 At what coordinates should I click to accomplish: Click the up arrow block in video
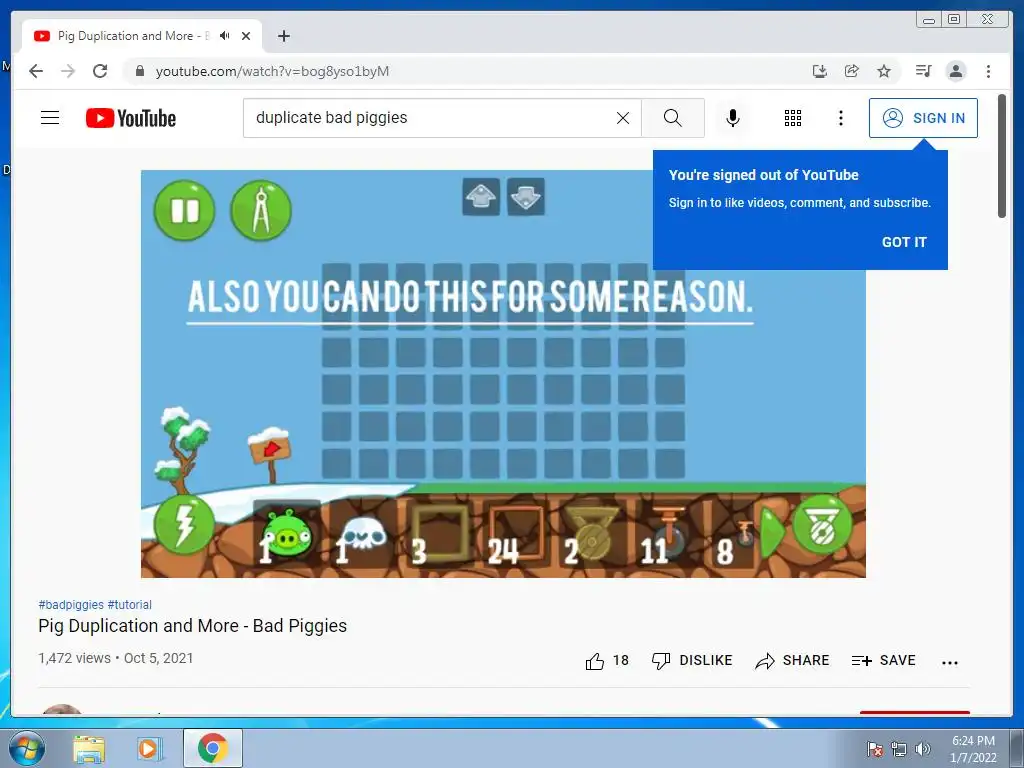(481, 197)
